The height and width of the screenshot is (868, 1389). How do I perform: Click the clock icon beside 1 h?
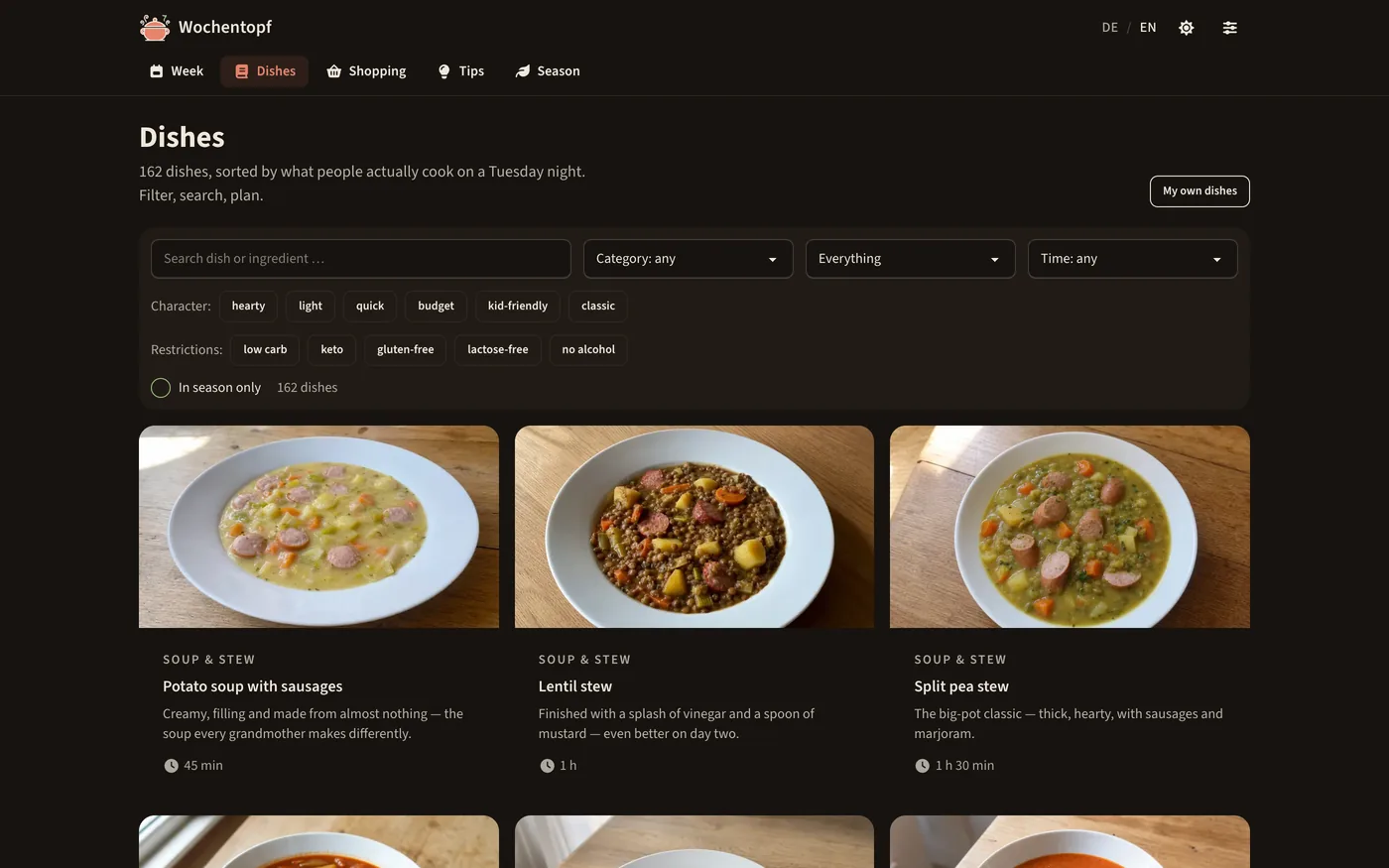coord(547,766)
